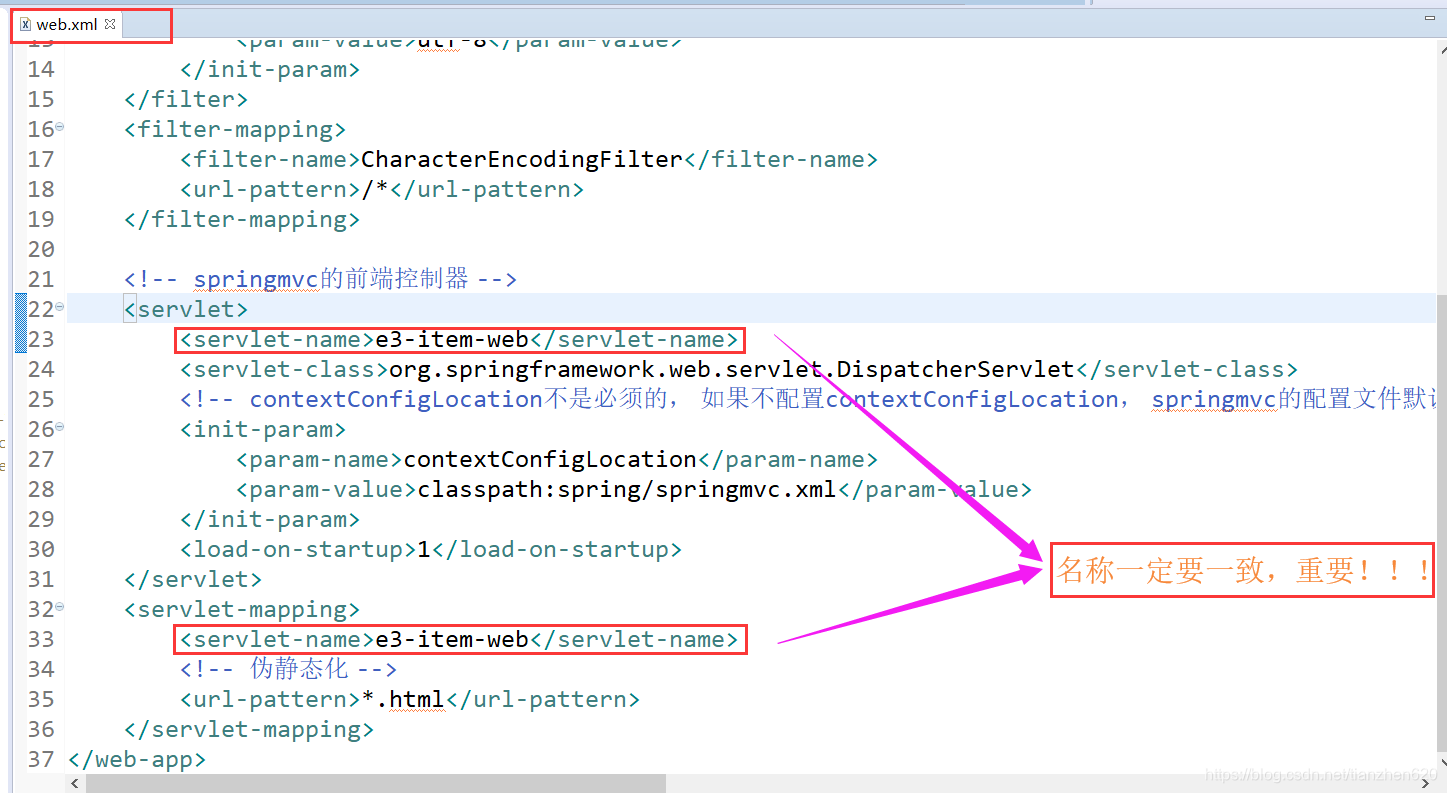1447x793 pixels.
Task: Close the web.xml editor tab
Action: point(110,23)
